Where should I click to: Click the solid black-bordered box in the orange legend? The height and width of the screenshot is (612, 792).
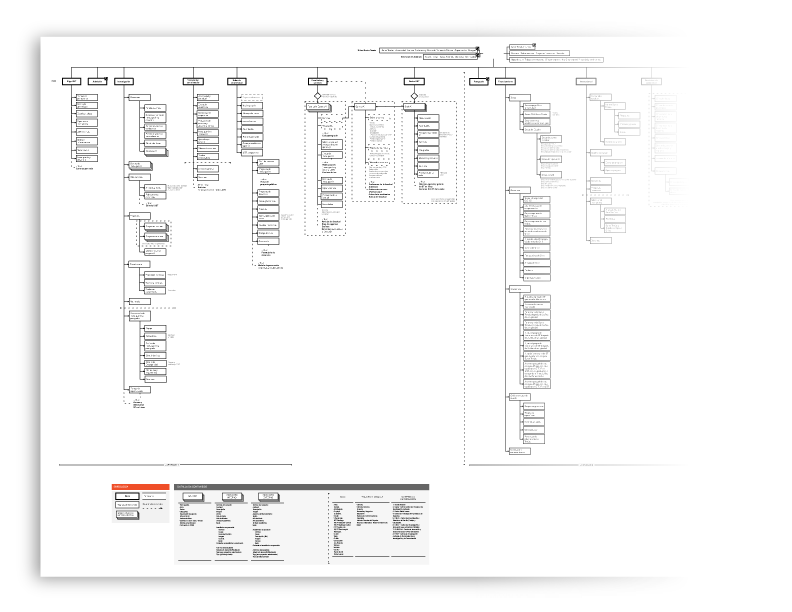(x=125, y=494)
